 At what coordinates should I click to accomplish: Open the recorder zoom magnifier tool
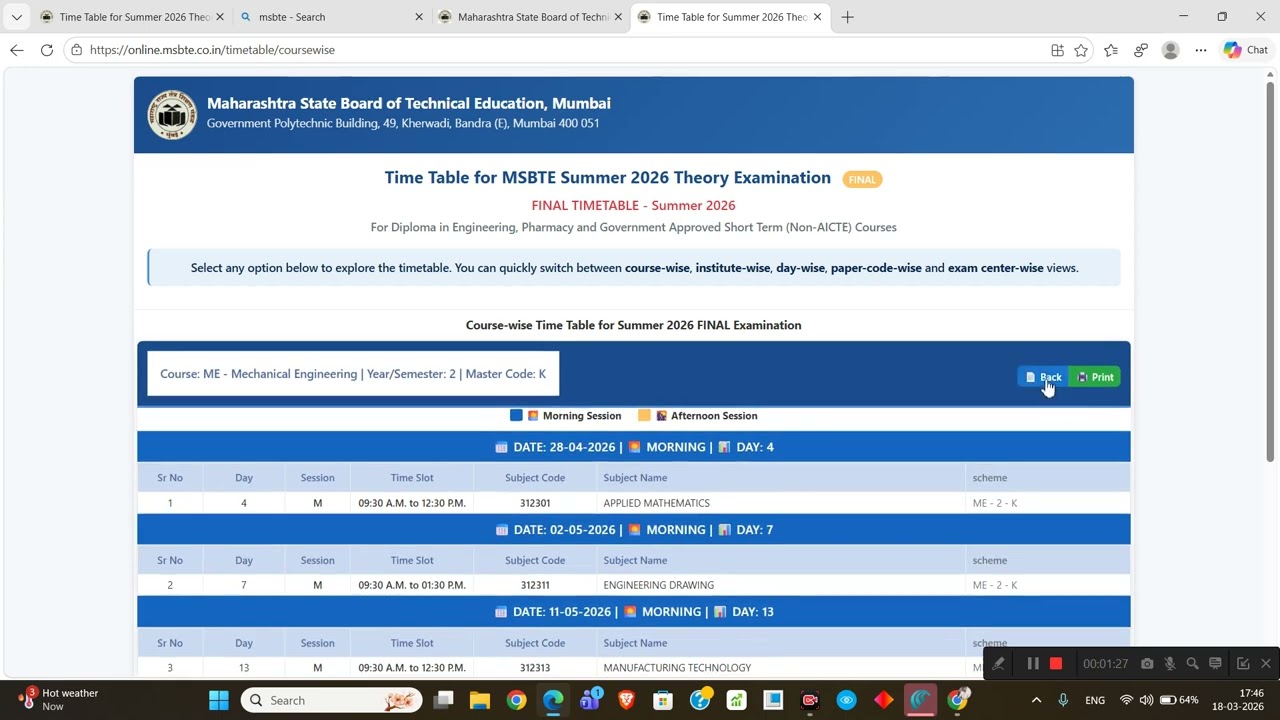point(1192,663)
